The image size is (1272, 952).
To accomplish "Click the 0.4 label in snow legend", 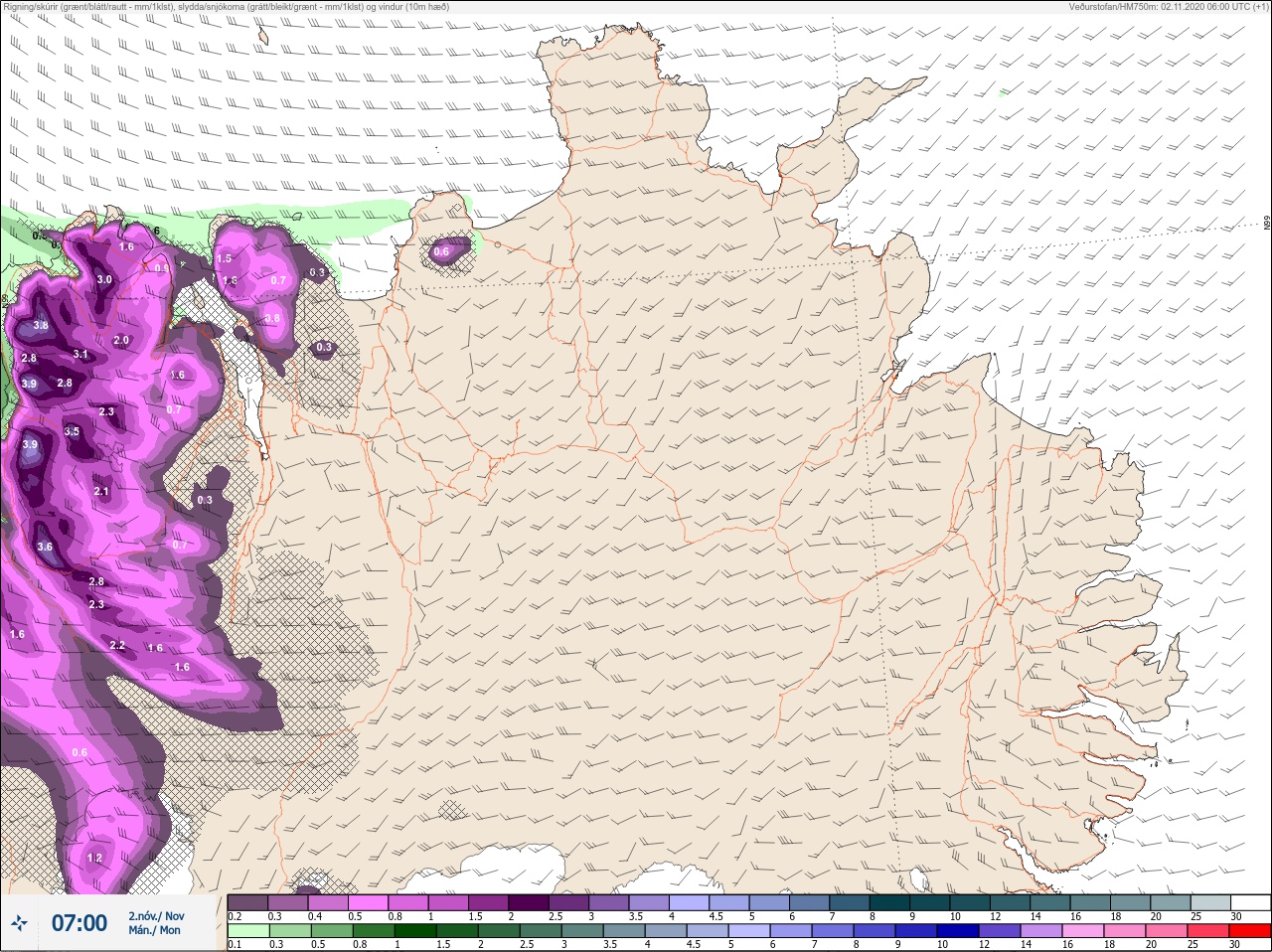I will tap(315, 916).
